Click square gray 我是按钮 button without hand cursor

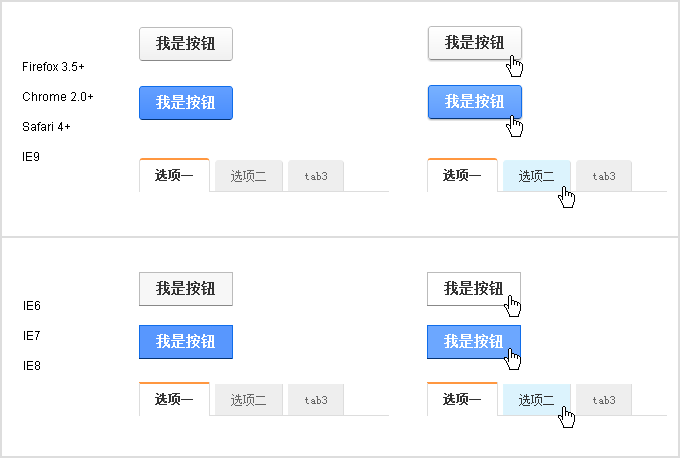pos(185,289)
